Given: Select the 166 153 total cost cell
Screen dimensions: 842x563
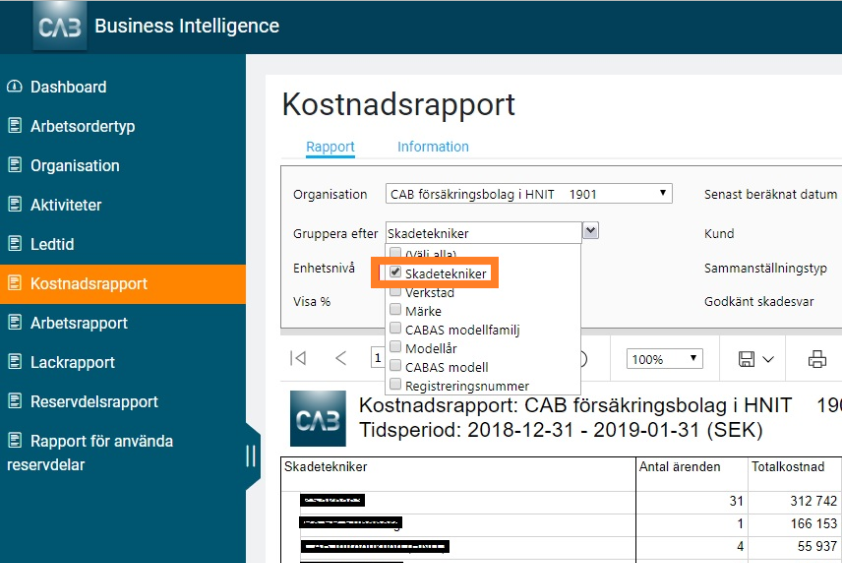Looking at the screenshot, I should (x=794, y=523).
